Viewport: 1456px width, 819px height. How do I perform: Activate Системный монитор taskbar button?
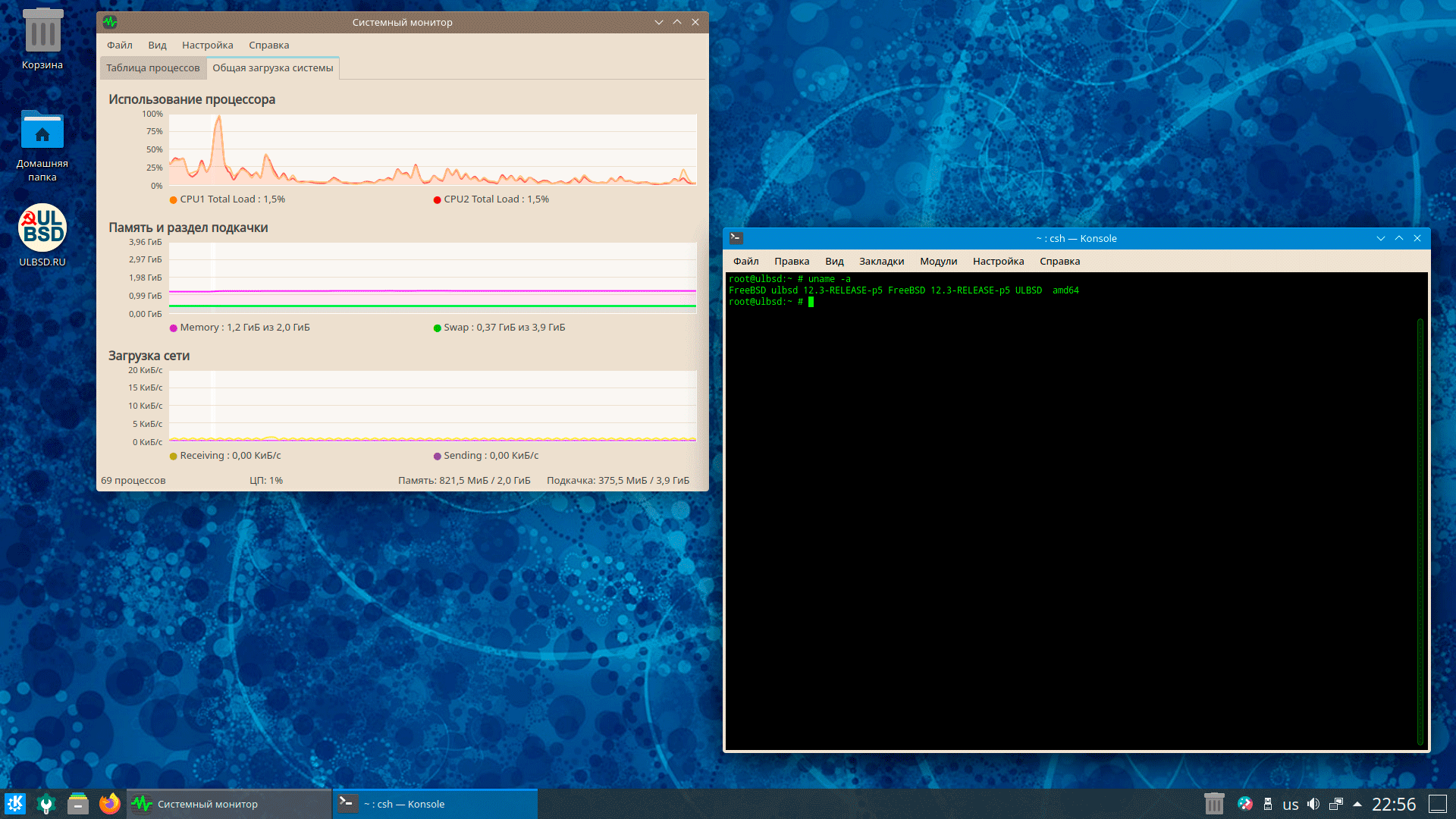[229, 804]
